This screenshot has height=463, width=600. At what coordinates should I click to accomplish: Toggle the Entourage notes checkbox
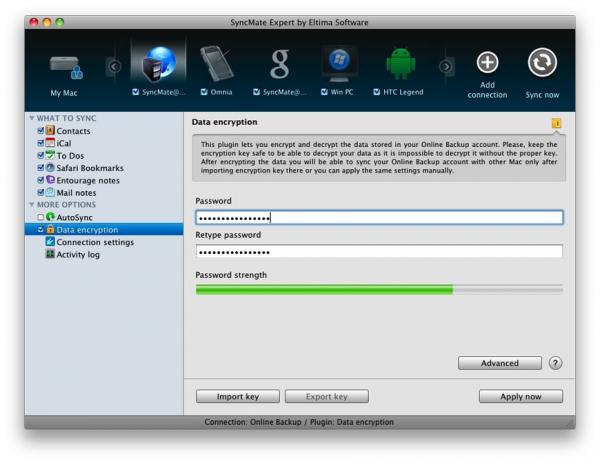(x=41, y=180)
